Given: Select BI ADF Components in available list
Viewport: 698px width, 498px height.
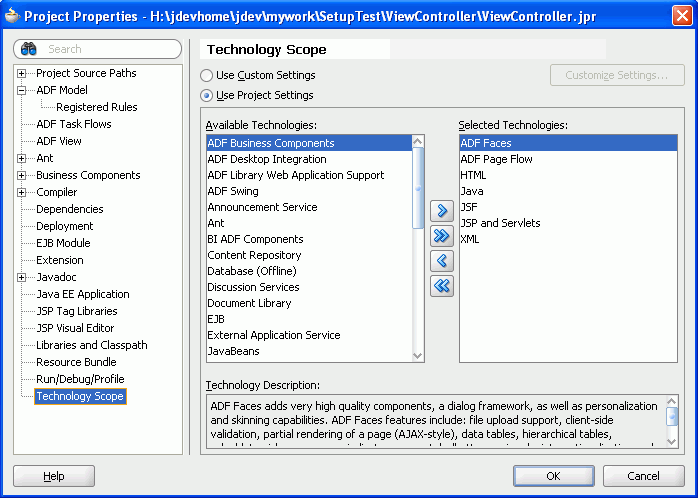Looking at the screenshot, I should point(309,239).
